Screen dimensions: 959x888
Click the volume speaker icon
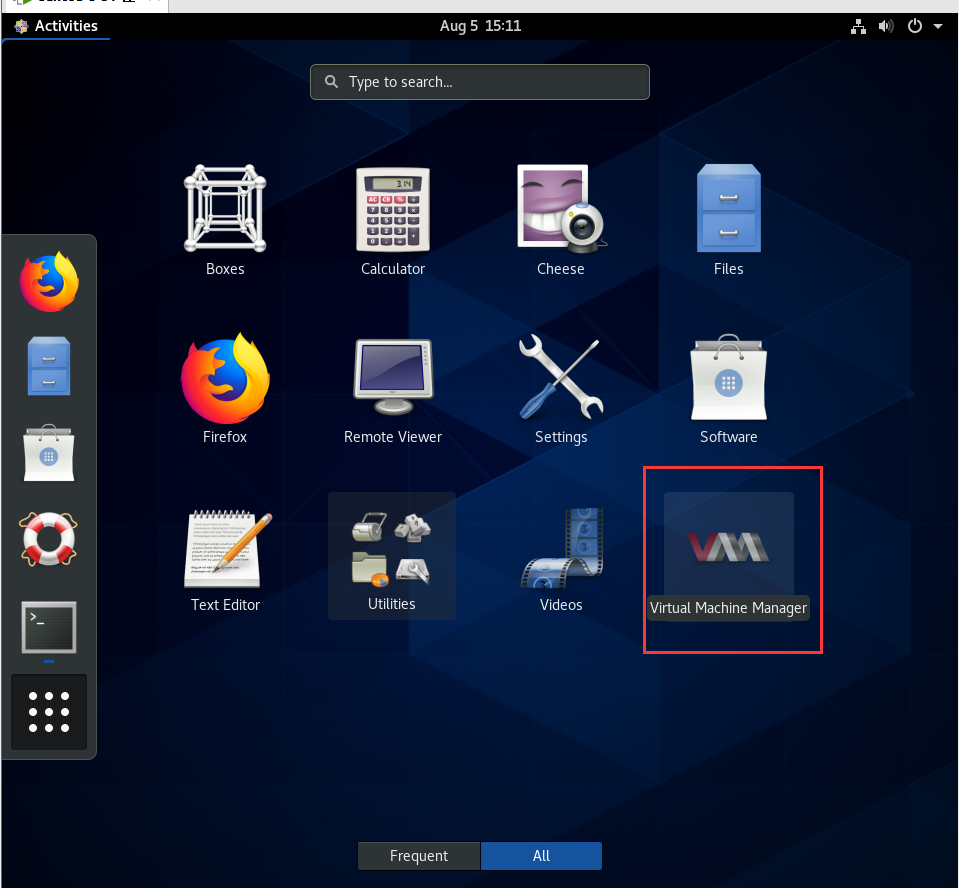point(886,26)
